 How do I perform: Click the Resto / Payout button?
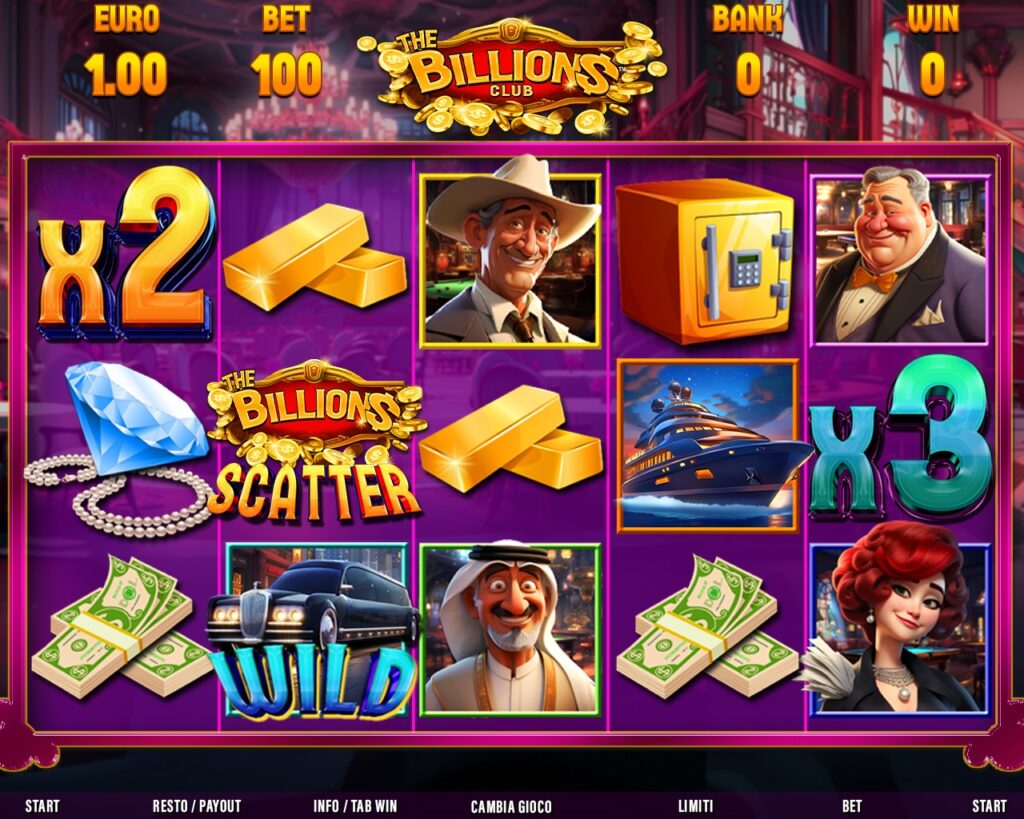pos(197,806)
